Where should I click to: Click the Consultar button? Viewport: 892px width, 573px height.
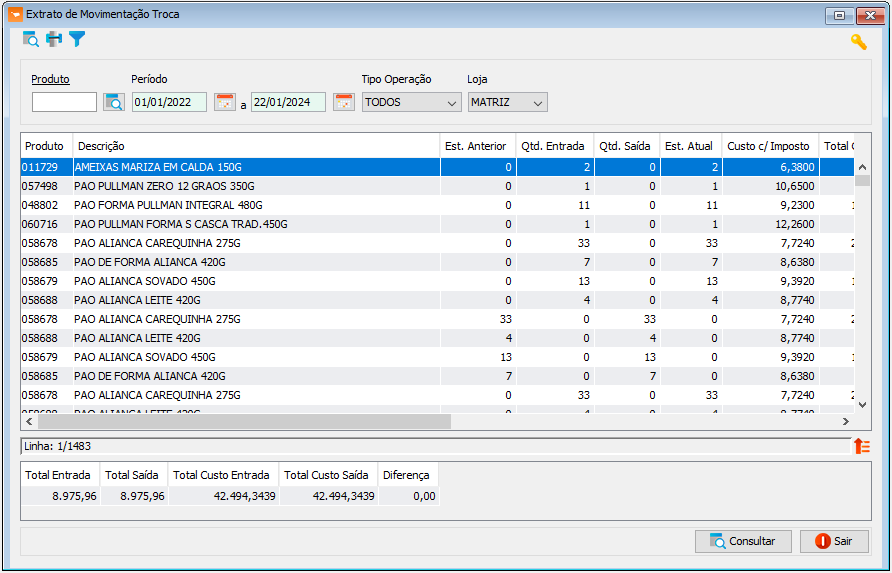[743, 541]
